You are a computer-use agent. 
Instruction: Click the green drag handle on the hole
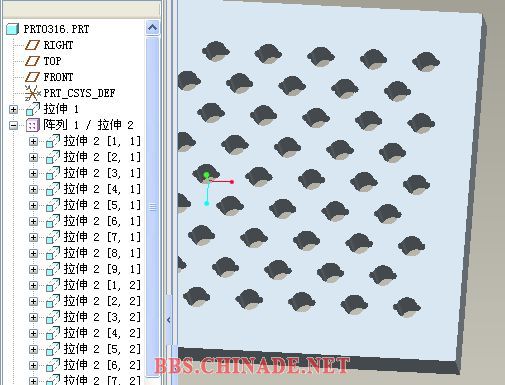click(206, 175)
